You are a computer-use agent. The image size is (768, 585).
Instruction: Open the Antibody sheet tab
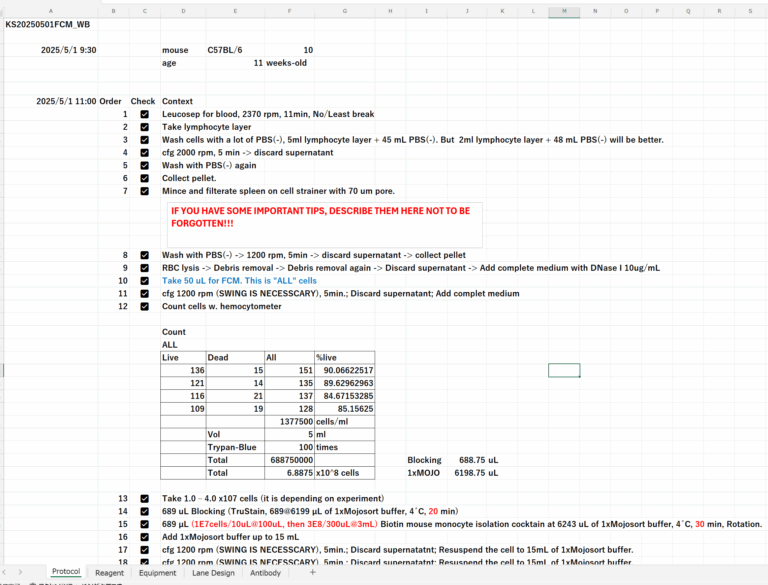pos(265,573)
